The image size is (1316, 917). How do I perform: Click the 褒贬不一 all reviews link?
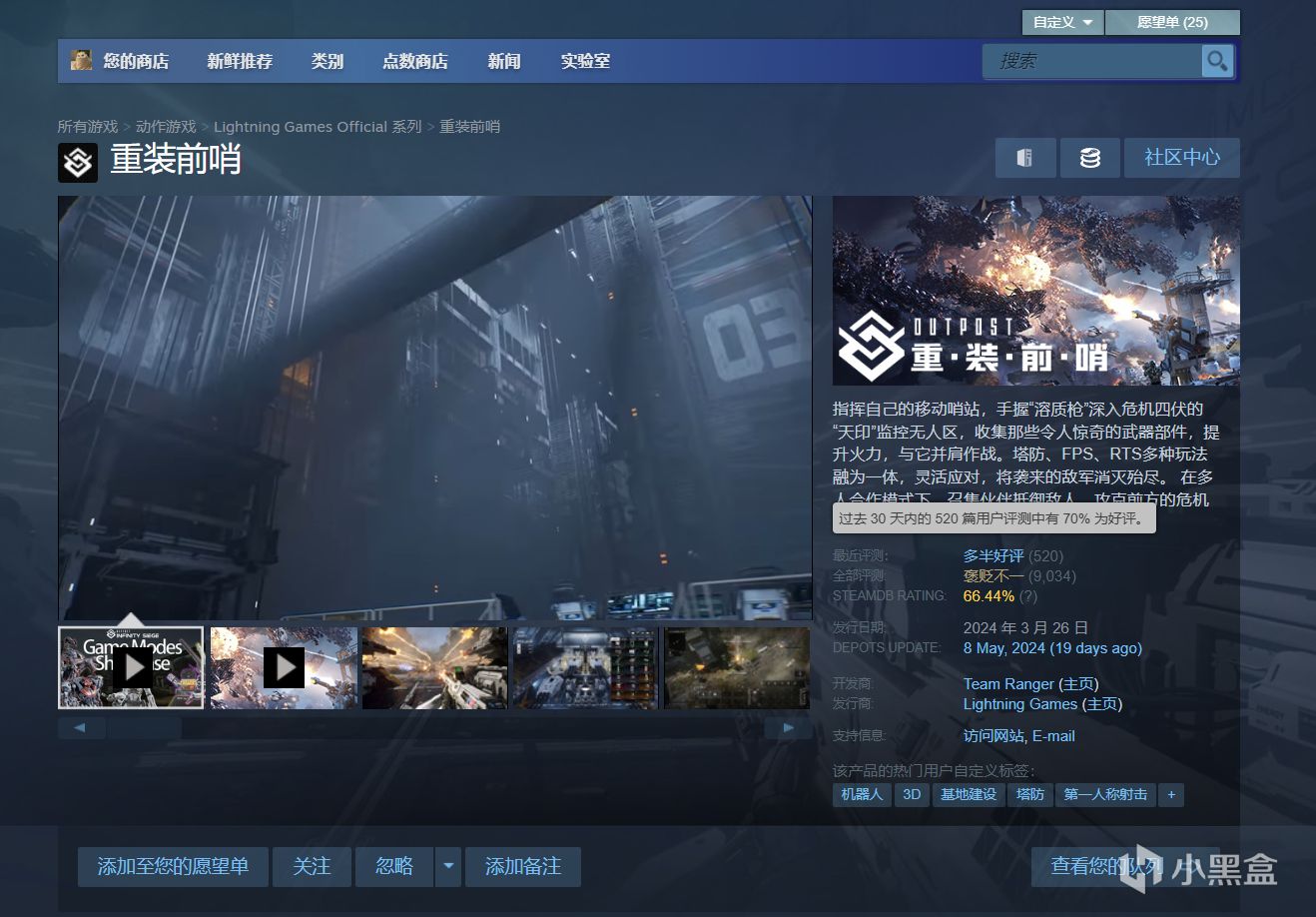click(x=993, y=575)
